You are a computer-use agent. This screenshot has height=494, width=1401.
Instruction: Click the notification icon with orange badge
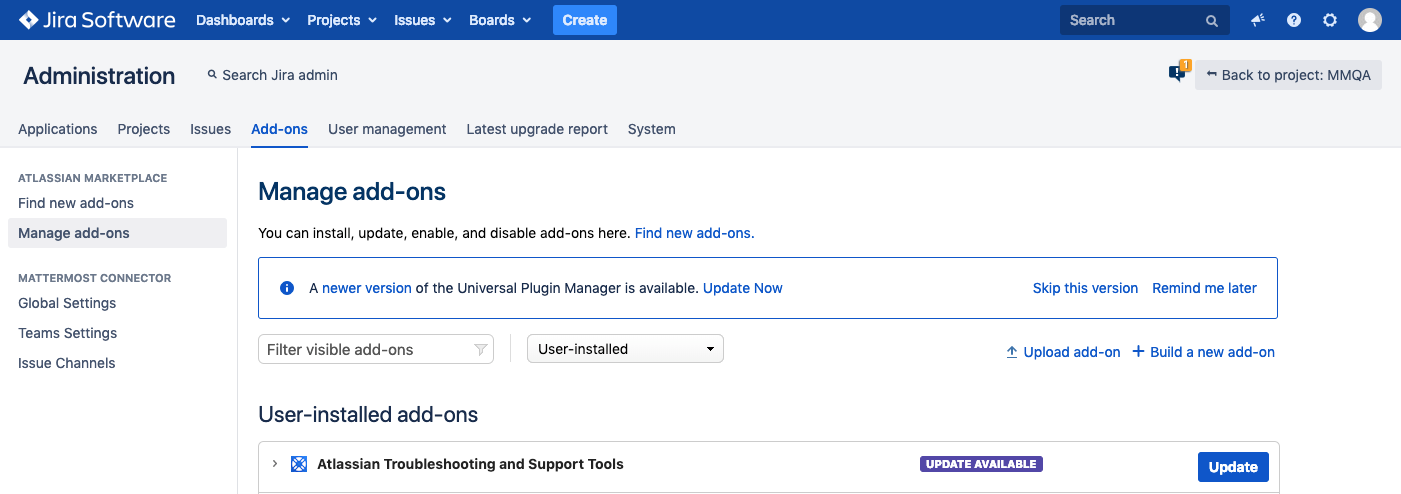(x=1178, y=73)
